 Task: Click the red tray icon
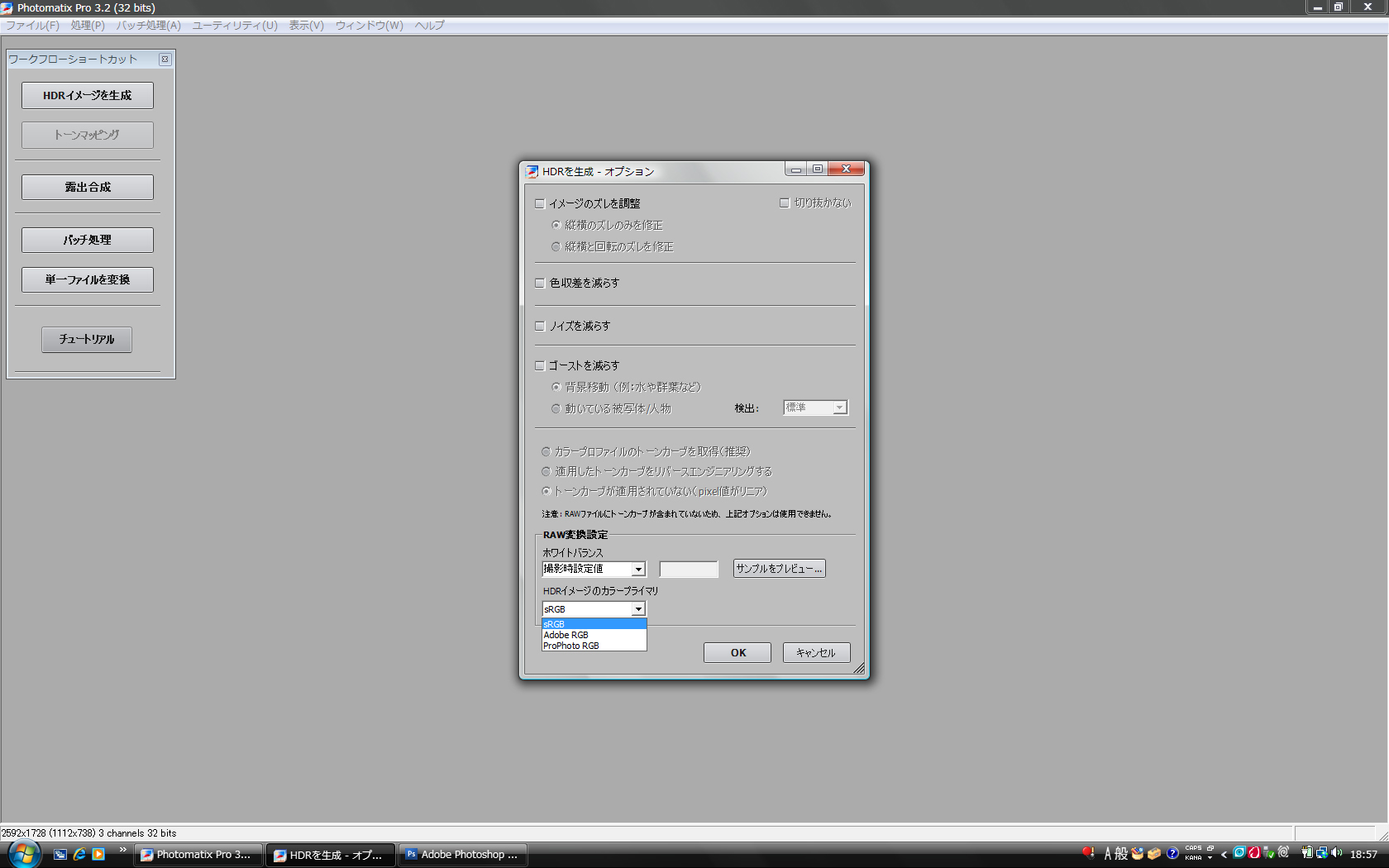click(1253, 852)
